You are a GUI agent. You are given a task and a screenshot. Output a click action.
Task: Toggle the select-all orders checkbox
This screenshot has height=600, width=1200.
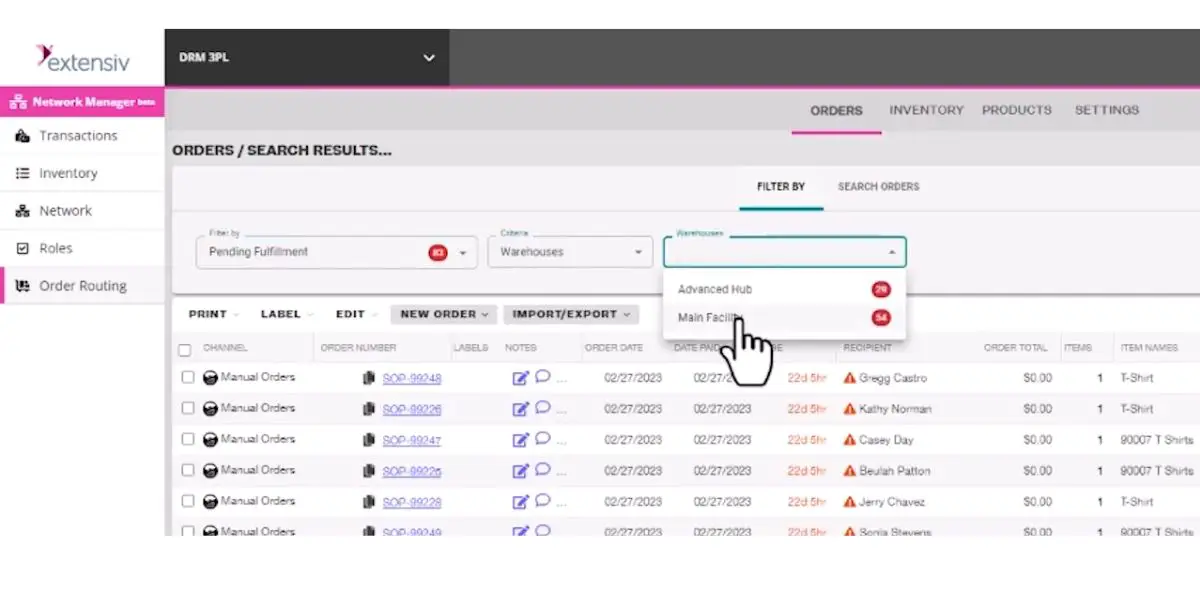pyautogui.click(x=184, y=350)
